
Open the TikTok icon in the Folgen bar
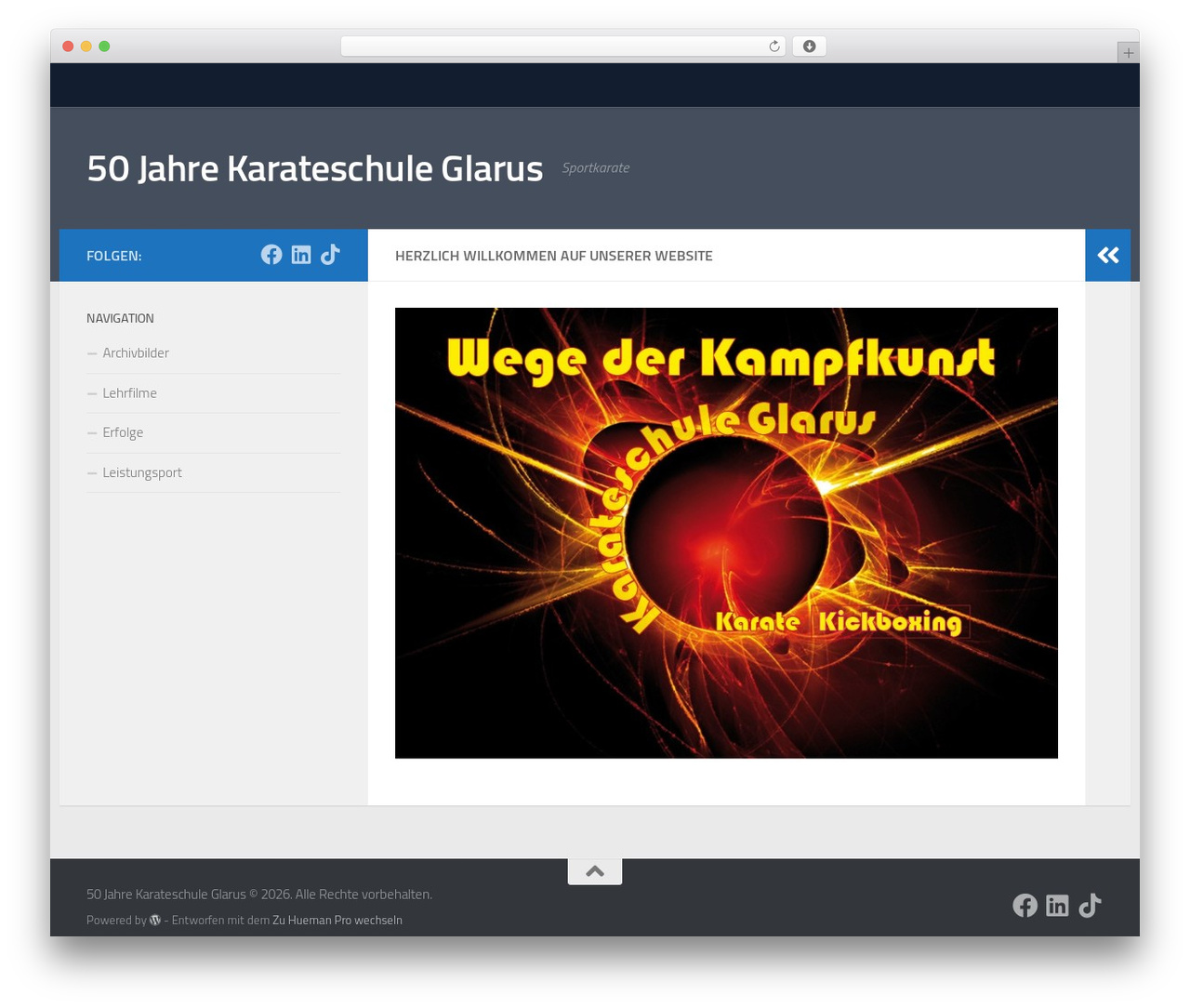click(x=330, y=255)
